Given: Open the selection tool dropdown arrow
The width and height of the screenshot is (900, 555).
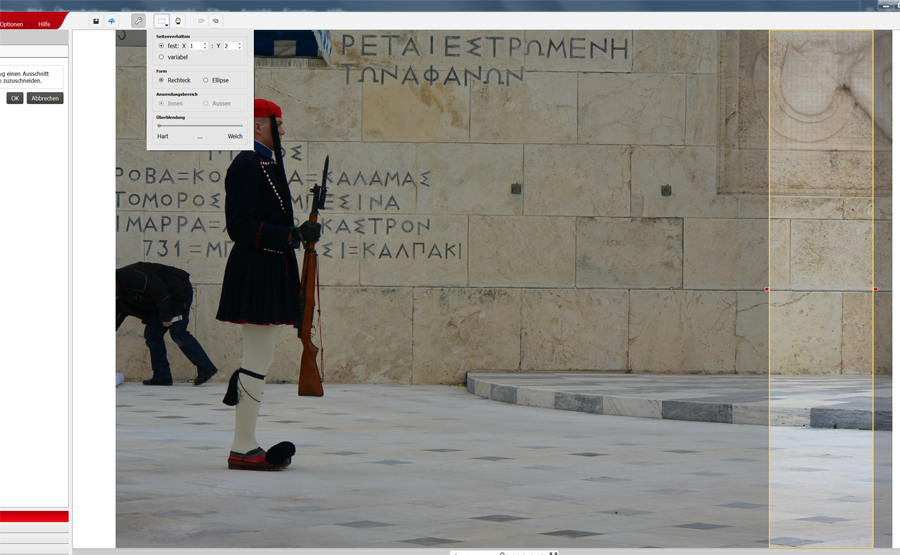Looking at the screenshot, I should (167, 25).
